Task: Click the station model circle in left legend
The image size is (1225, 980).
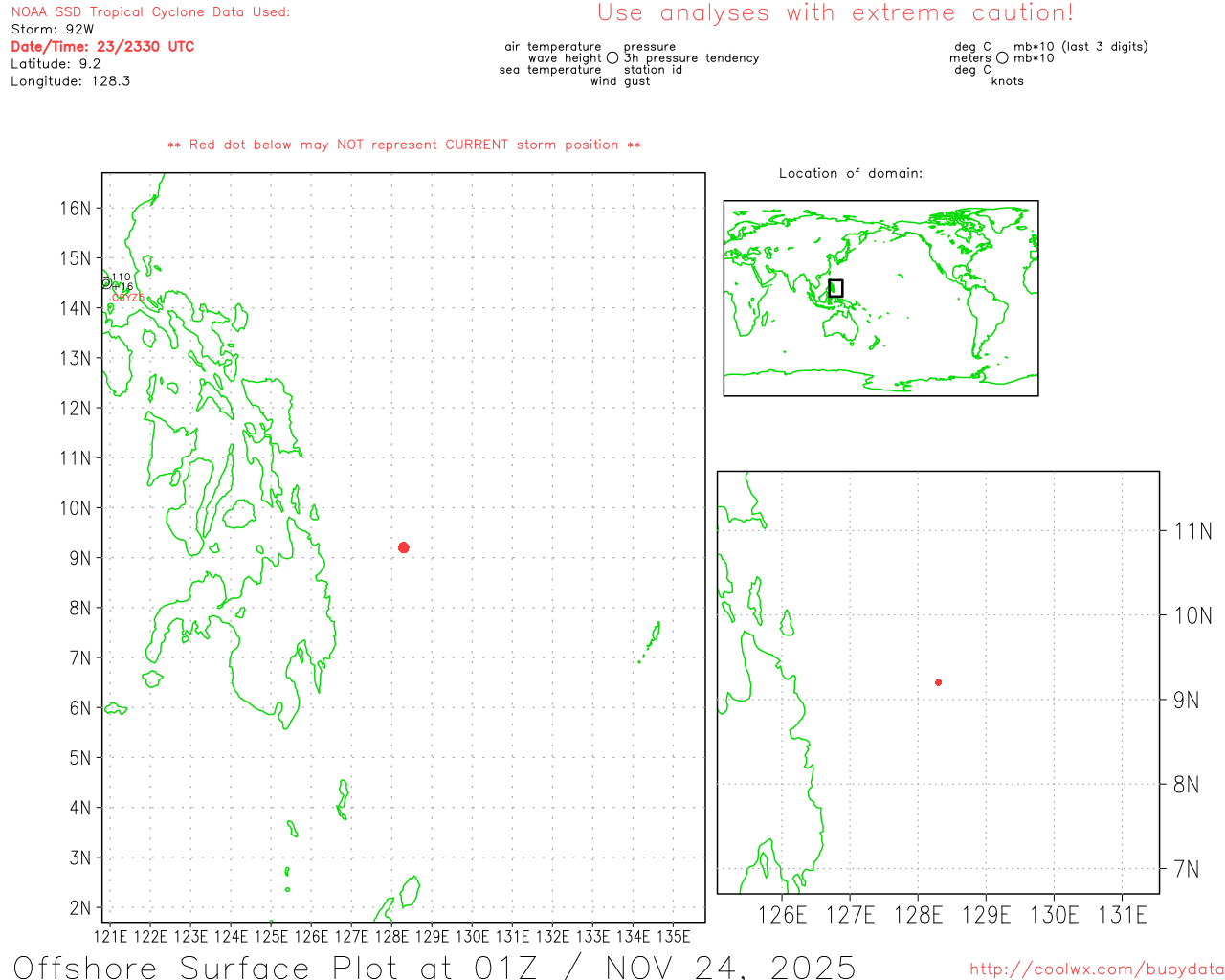Action: 612,58
